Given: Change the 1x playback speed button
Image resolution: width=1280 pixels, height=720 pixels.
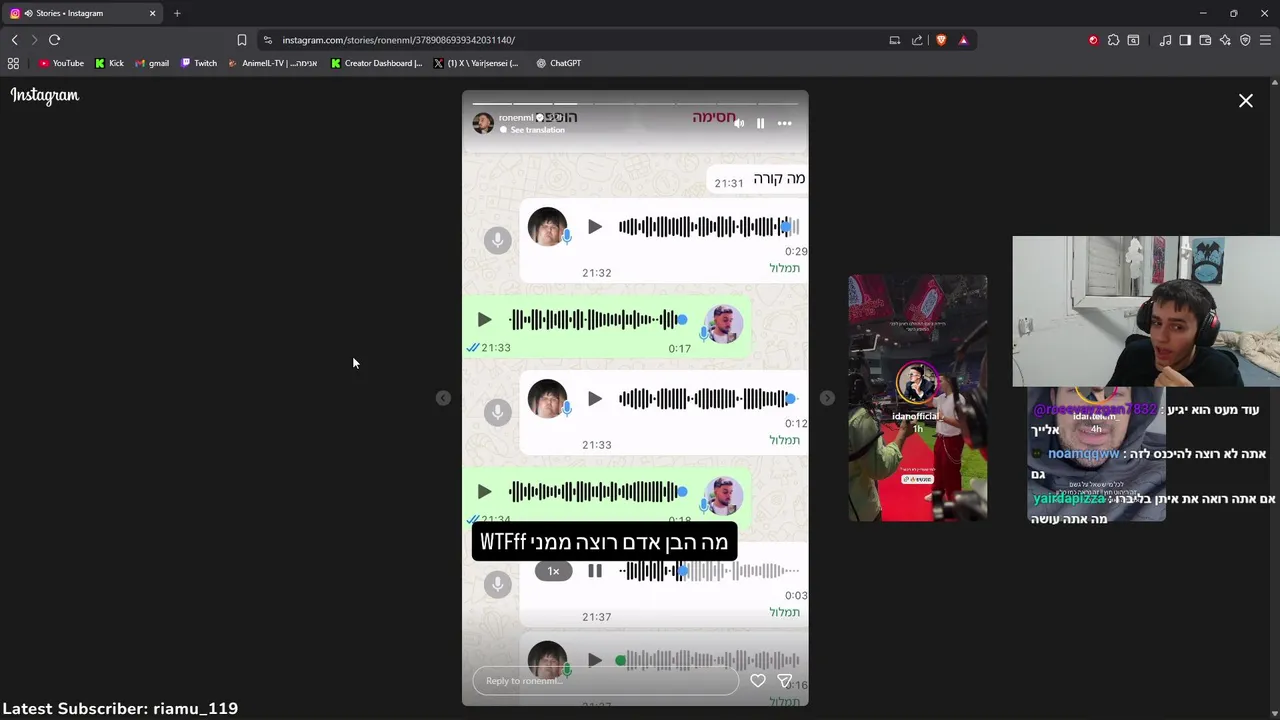Looking at the screenshot, I should click(553, 571).
